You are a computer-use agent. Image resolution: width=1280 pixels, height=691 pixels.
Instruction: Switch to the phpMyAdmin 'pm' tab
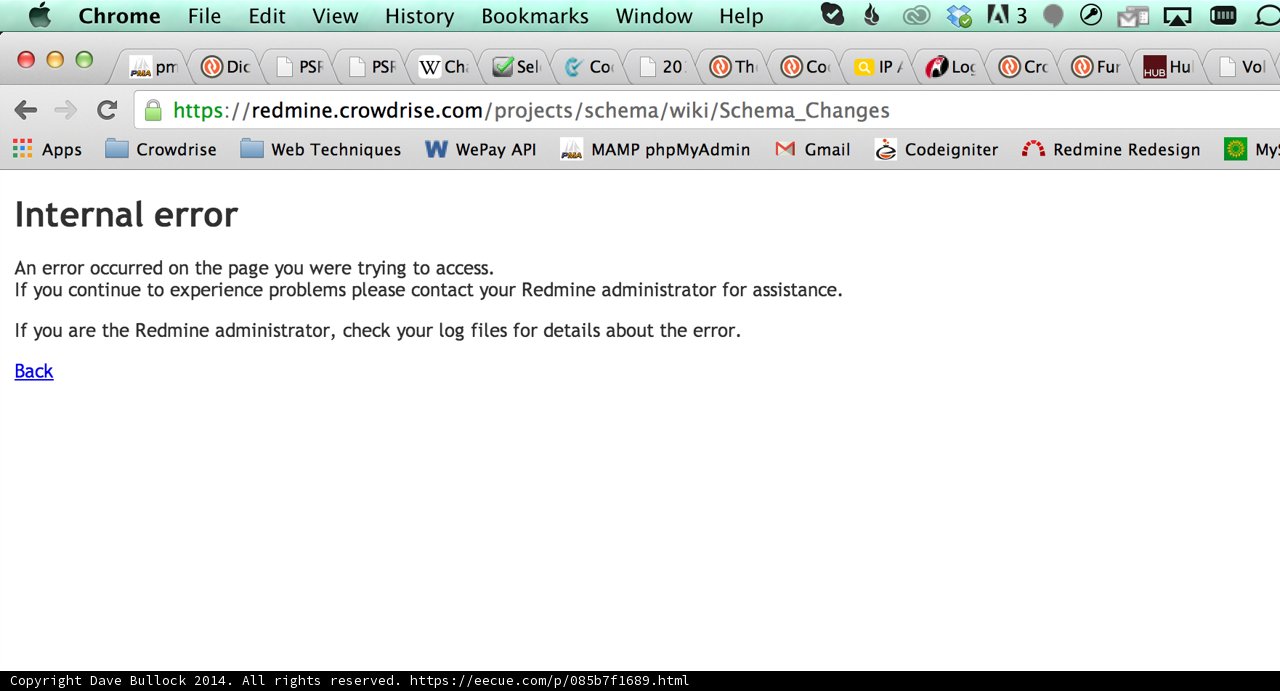[154, 67]
